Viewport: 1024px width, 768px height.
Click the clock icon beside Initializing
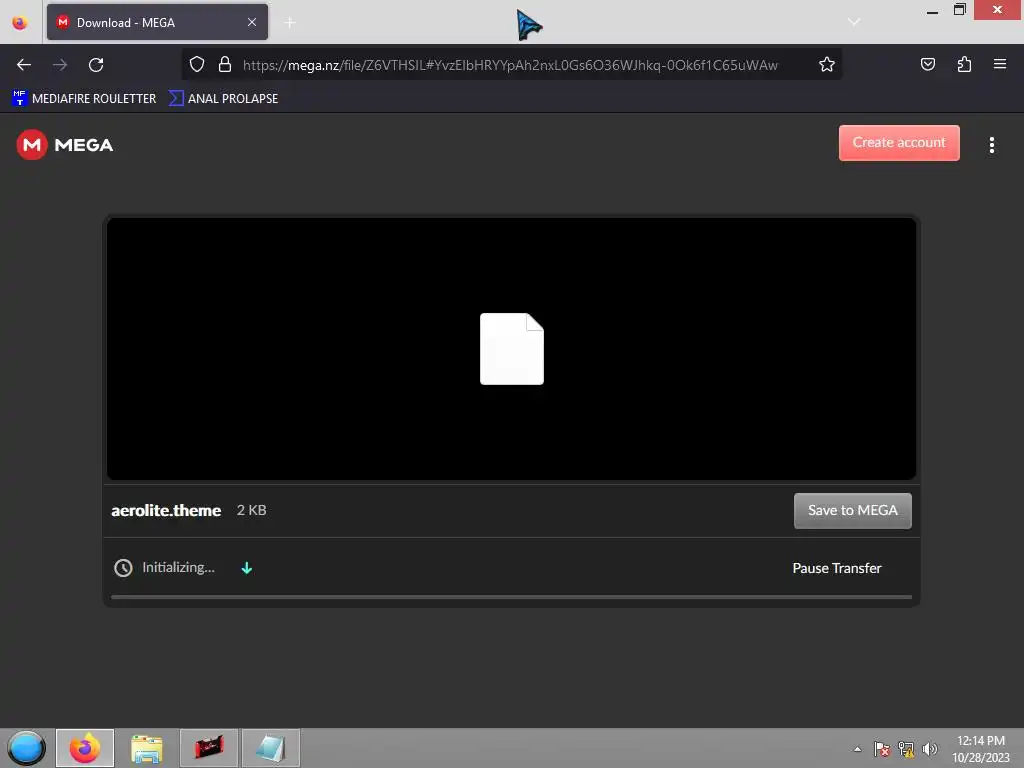[x=123, y=568]
